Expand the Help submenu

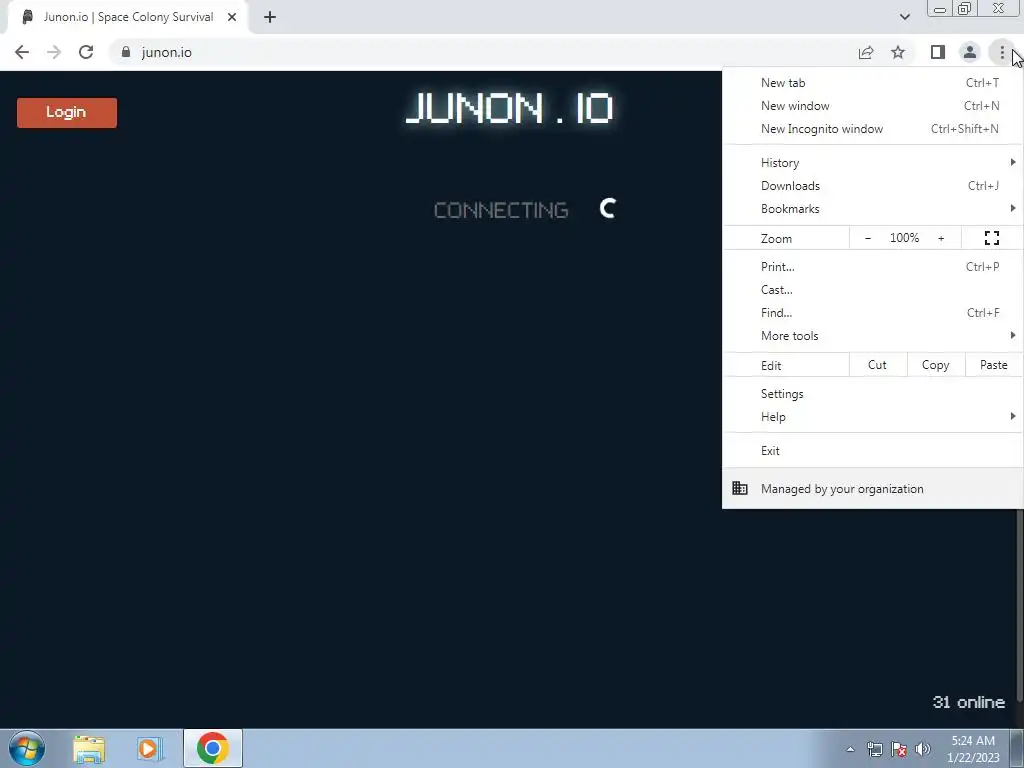click(x=872, y=417)
